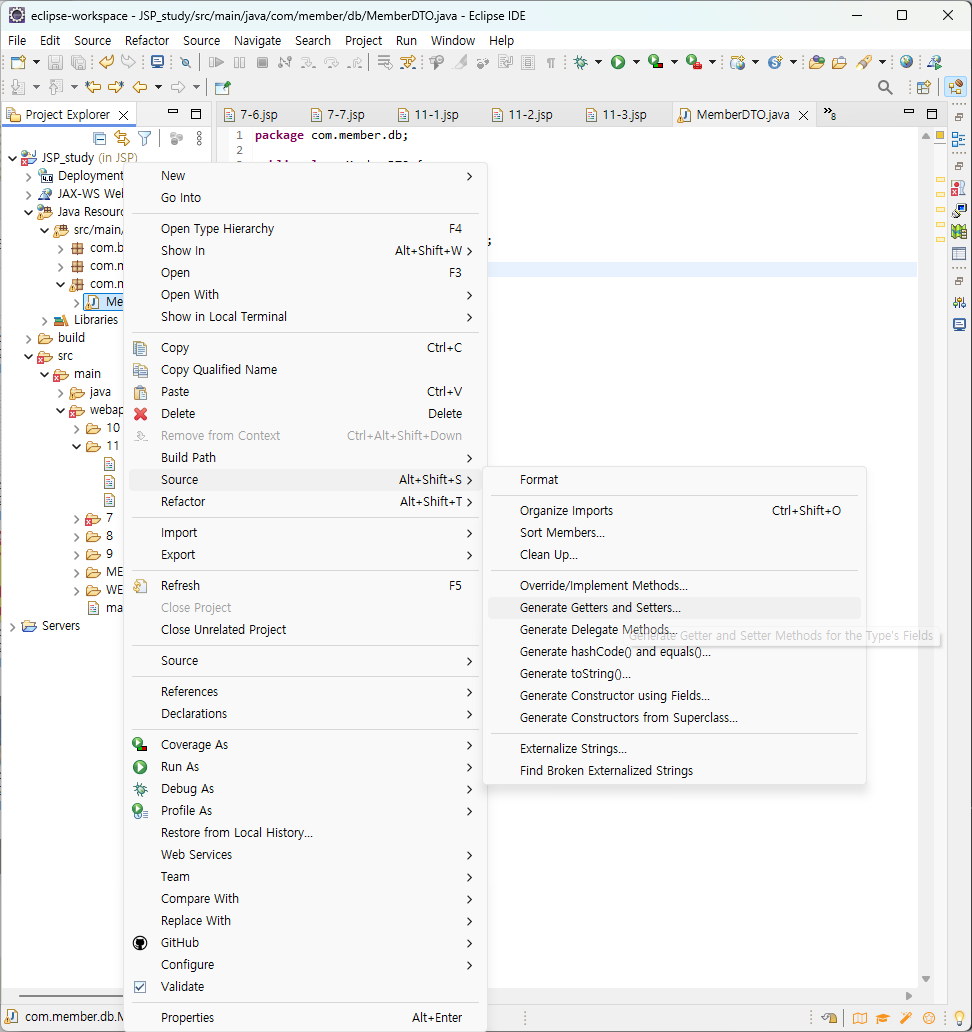Toggle the Pin Editor icon
Screen dimensions: 972x1032
[x=223, y=87]
